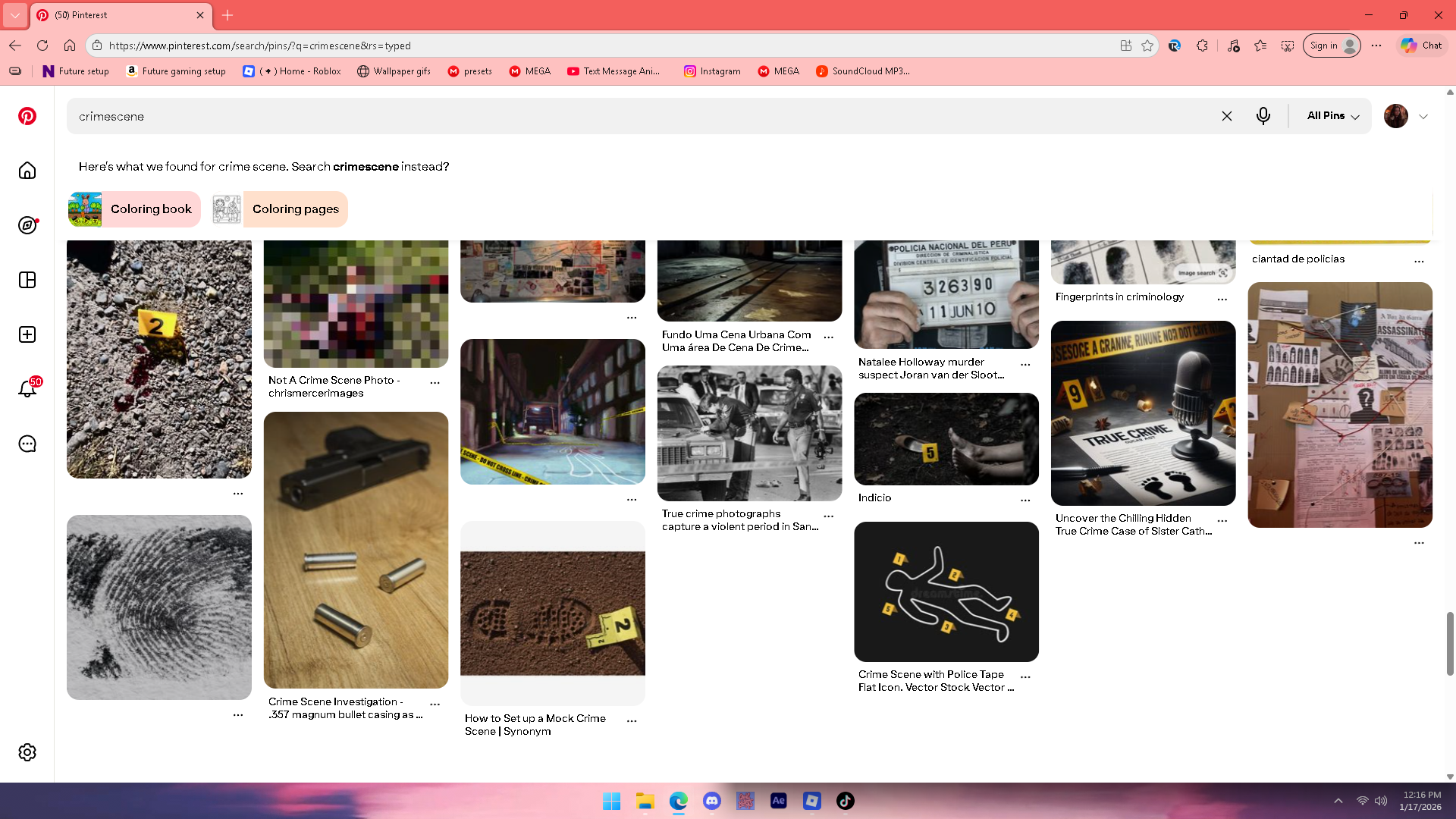1456x819 pixels.
Task: Click the Sign in browser button
Action: (1331, 45)
